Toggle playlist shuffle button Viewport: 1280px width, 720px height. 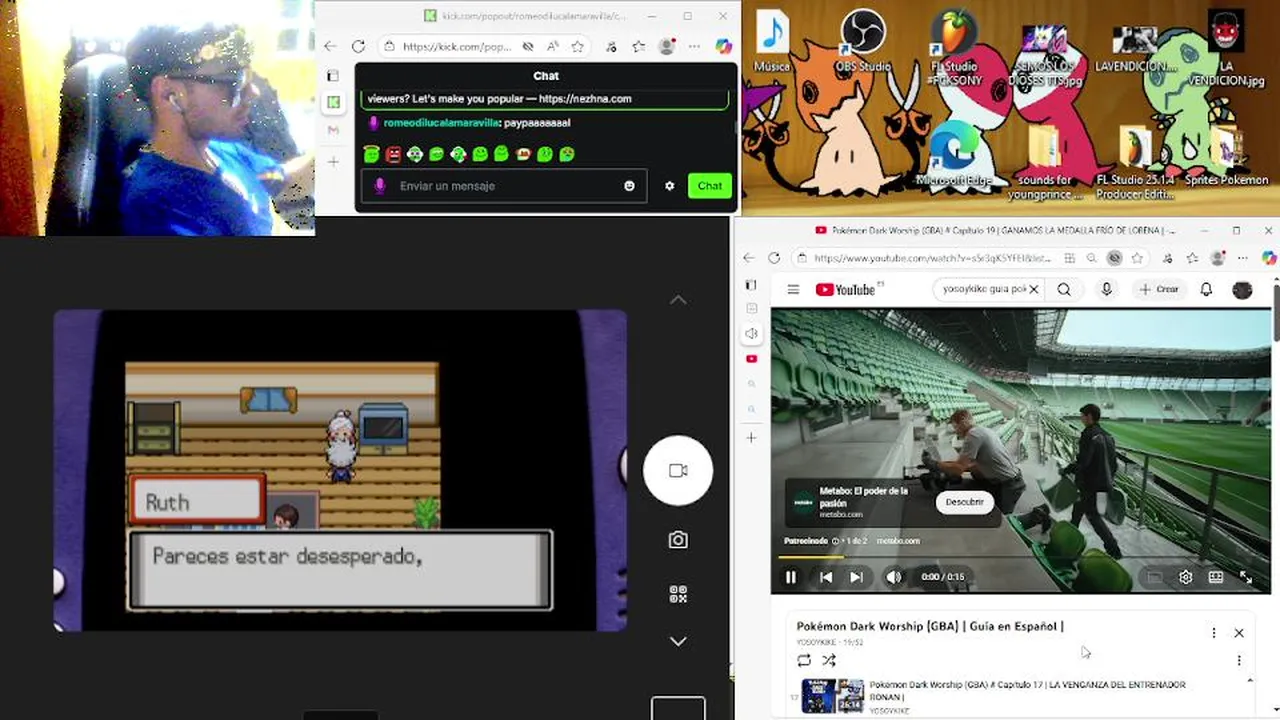829,660
